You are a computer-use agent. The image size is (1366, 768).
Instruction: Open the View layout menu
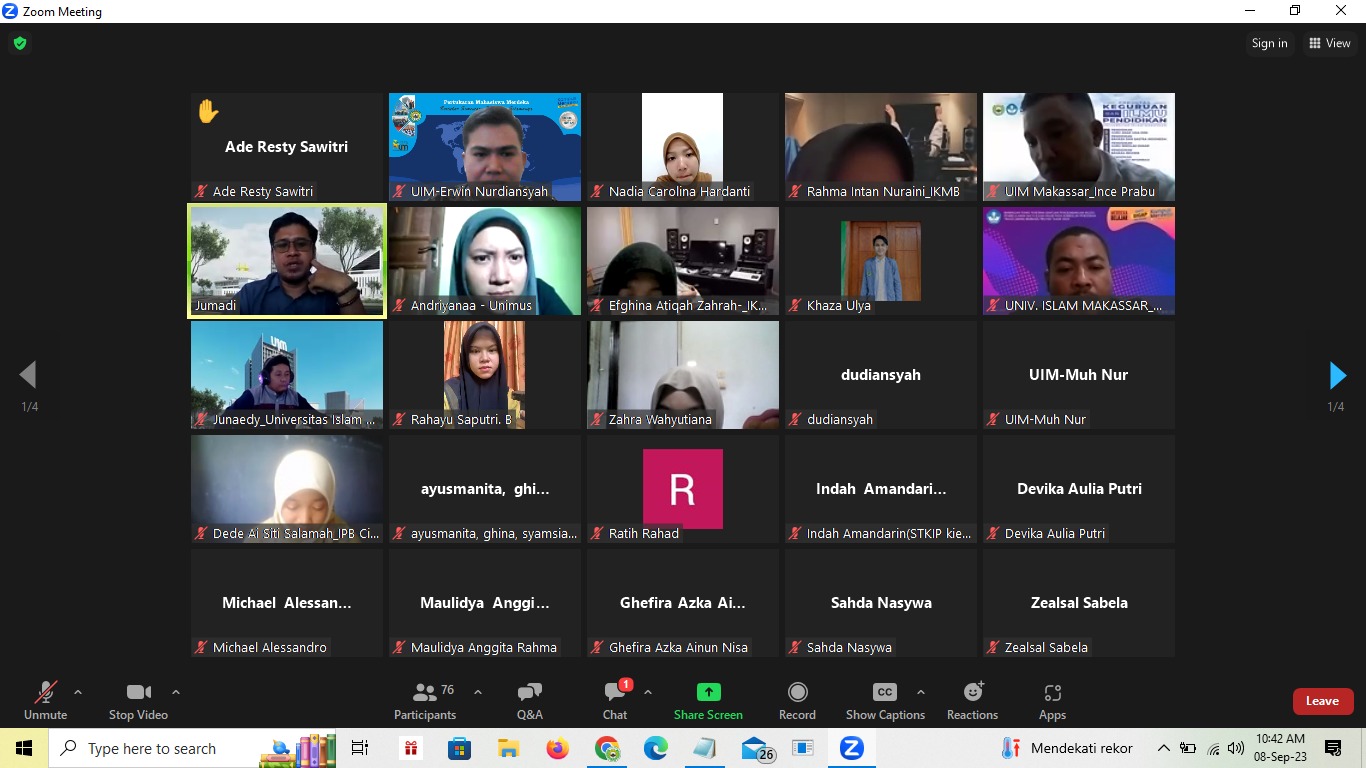[1330, 43]
